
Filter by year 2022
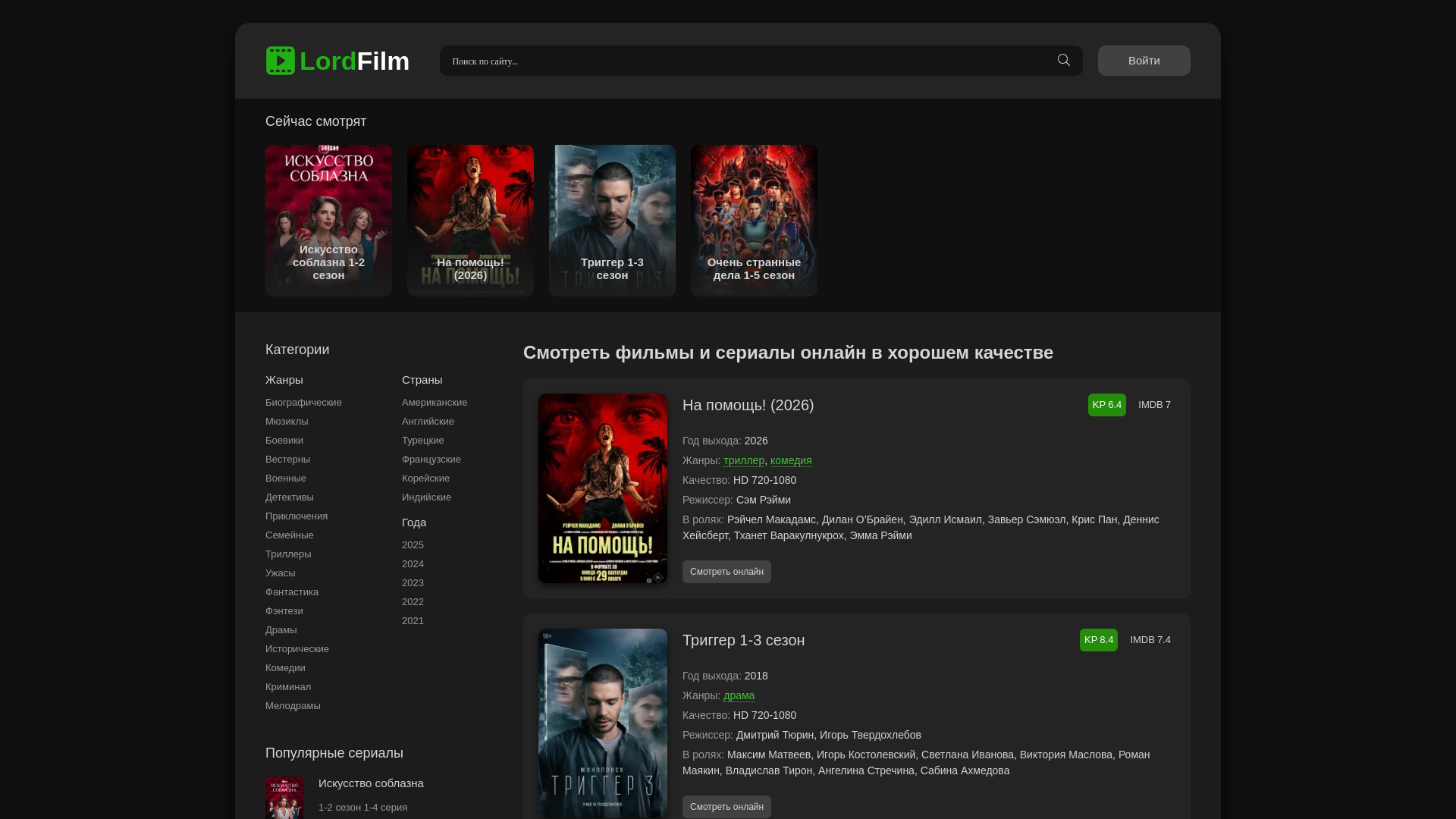413,602
